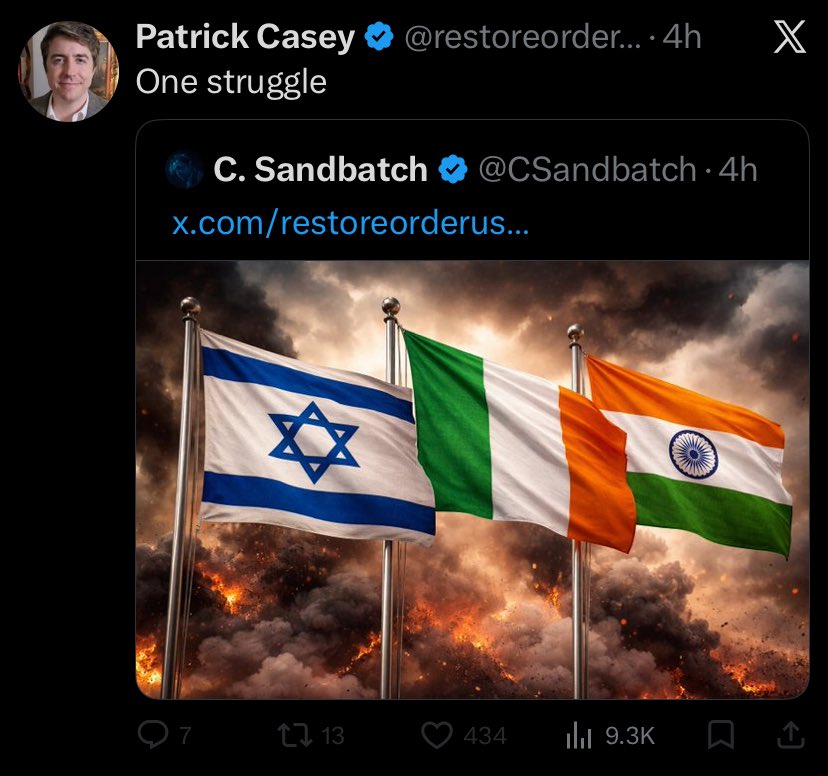Tap the repost arrows icon
Screen dimensions: 828x776
[295, 735]
